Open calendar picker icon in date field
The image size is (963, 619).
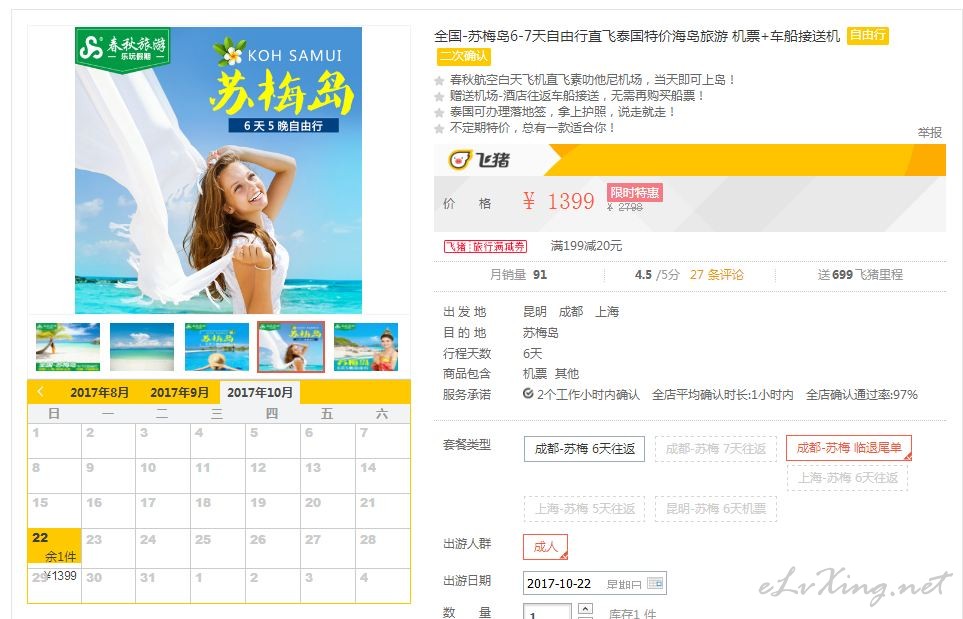click(x=655, y=583)
